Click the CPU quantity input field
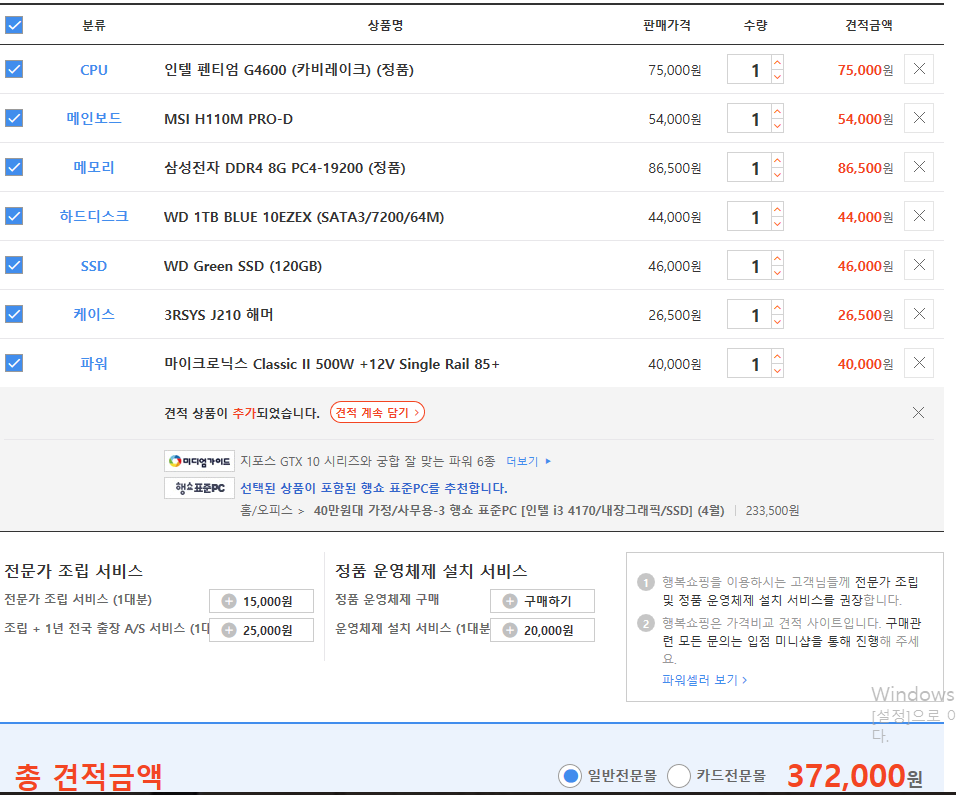The height and width of the screenshot is (795, 956). (x=749, y=70)
